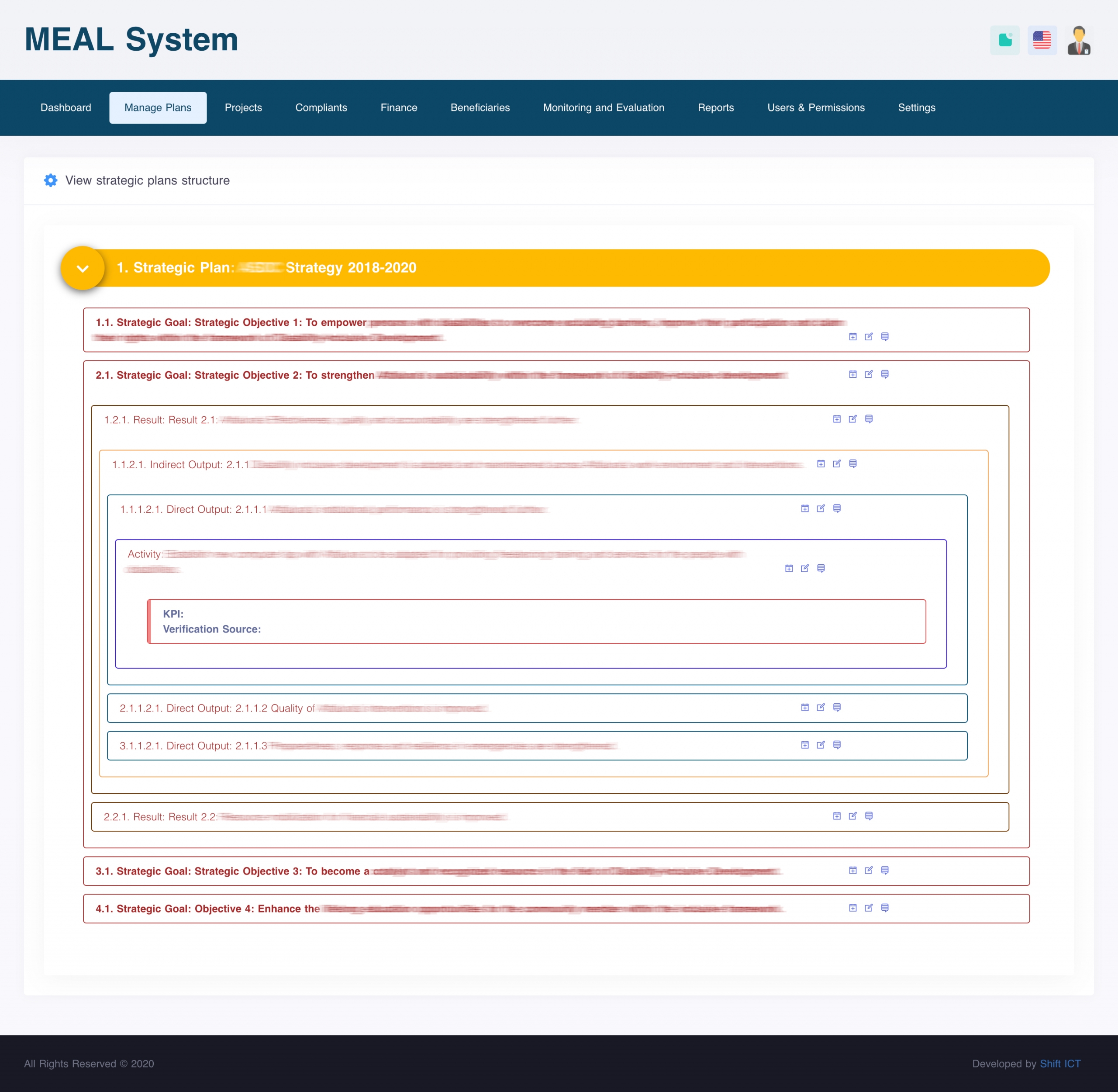
Task: Open comments icon in the Activity row
Action: click(821, 568)
